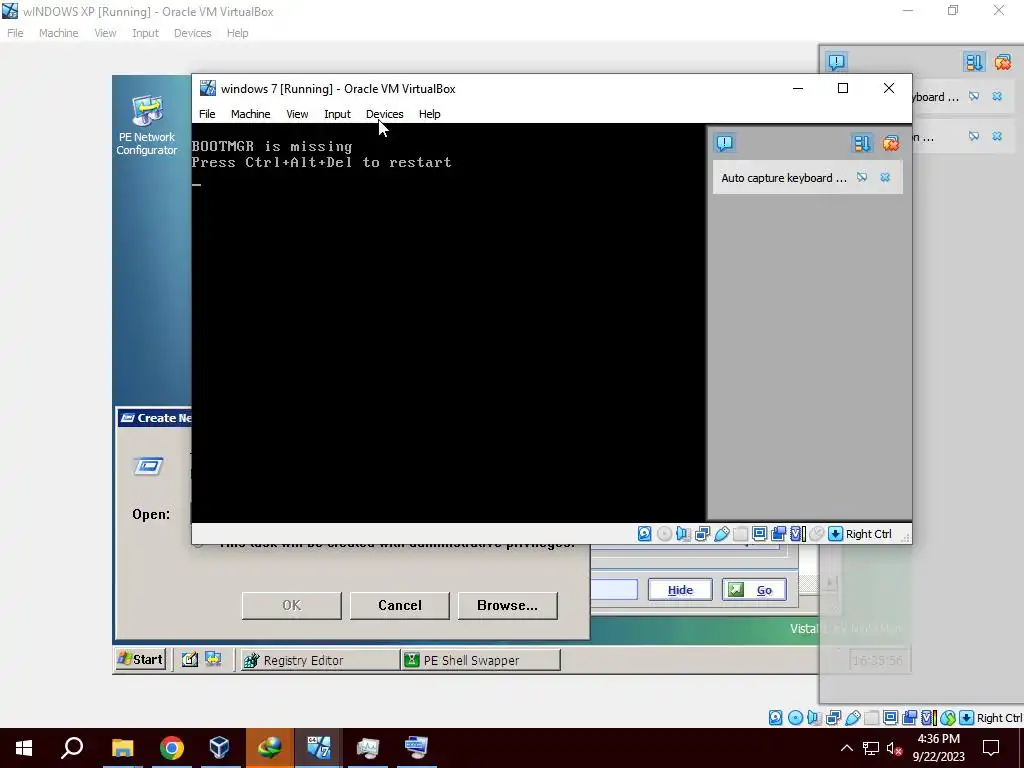Click notification center icon in windows 7 VM window
Image resolution: width=1024 pixels, height=768 pixels.
(x=725, y=143)
